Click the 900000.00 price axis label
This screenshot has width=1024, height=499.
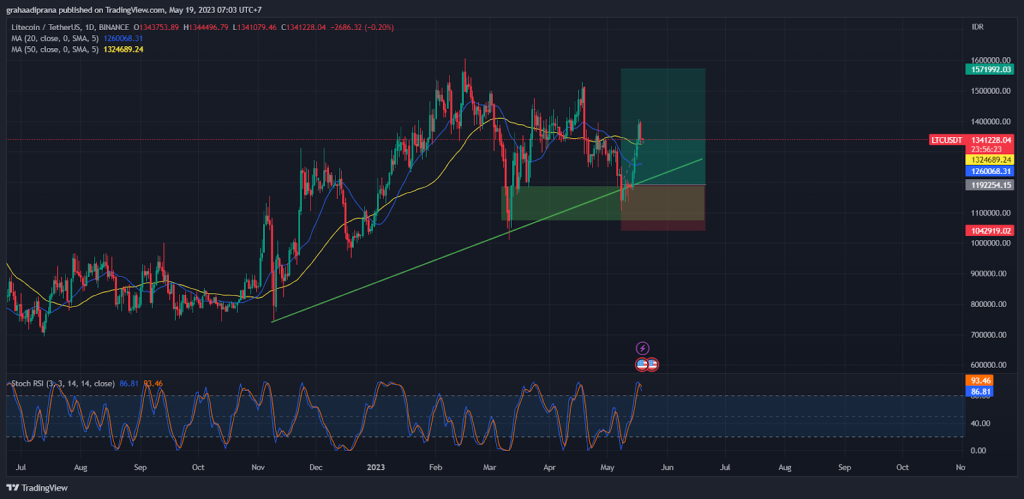(x=989, y=274)
